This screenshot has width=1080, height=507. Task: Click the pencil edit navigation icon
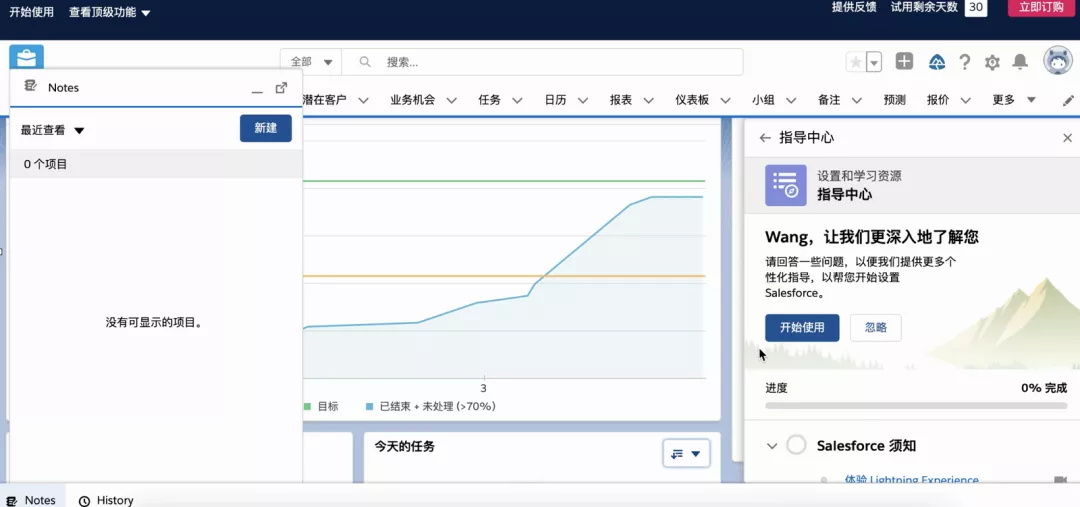coord(1068,101)
